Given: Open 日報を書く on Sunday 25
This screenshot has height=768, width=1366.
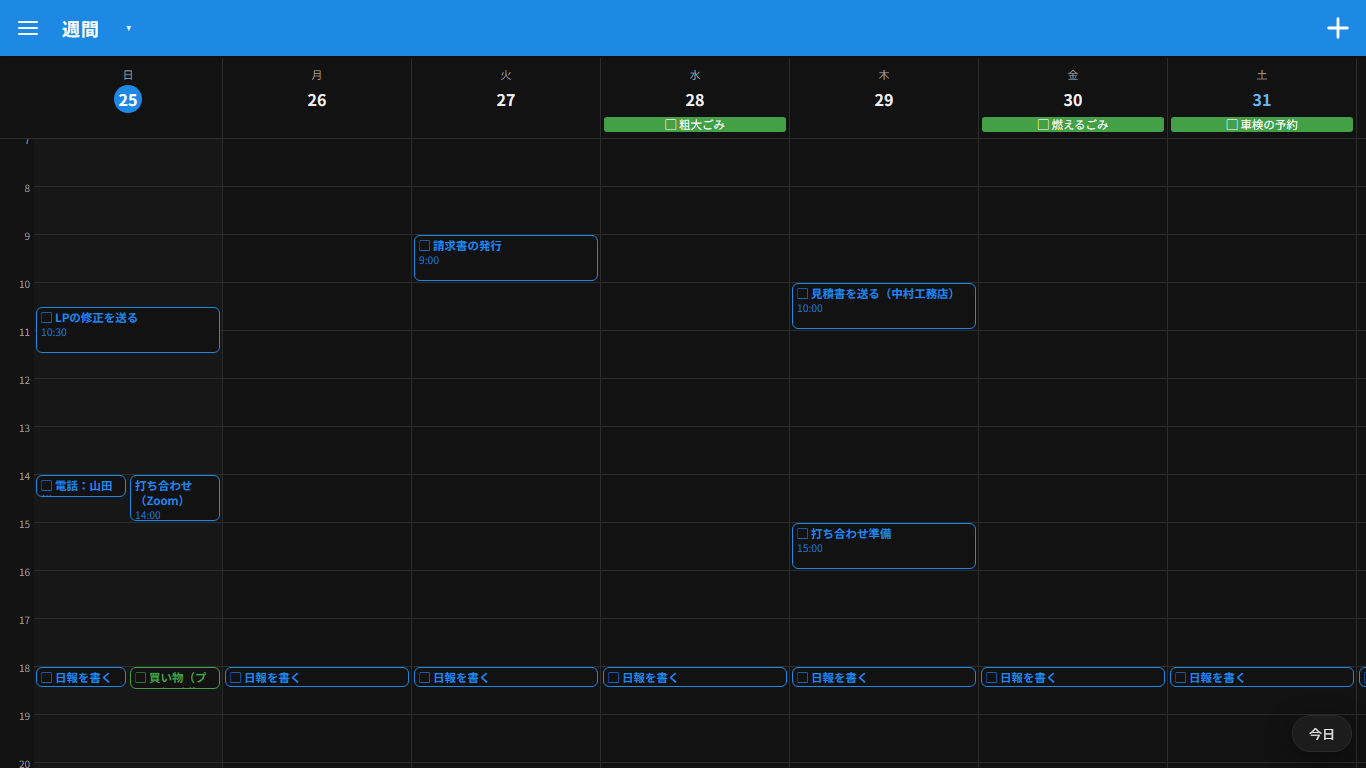Looking at the screenshot, I should click(81, 677).
